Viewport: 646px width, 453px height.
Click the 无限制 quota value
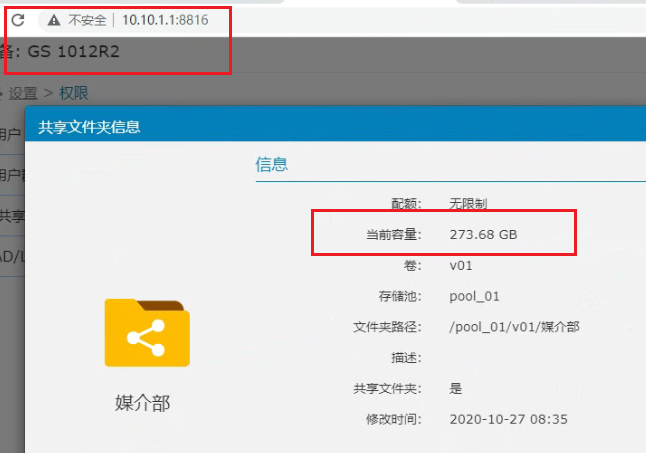click(468, 203)
